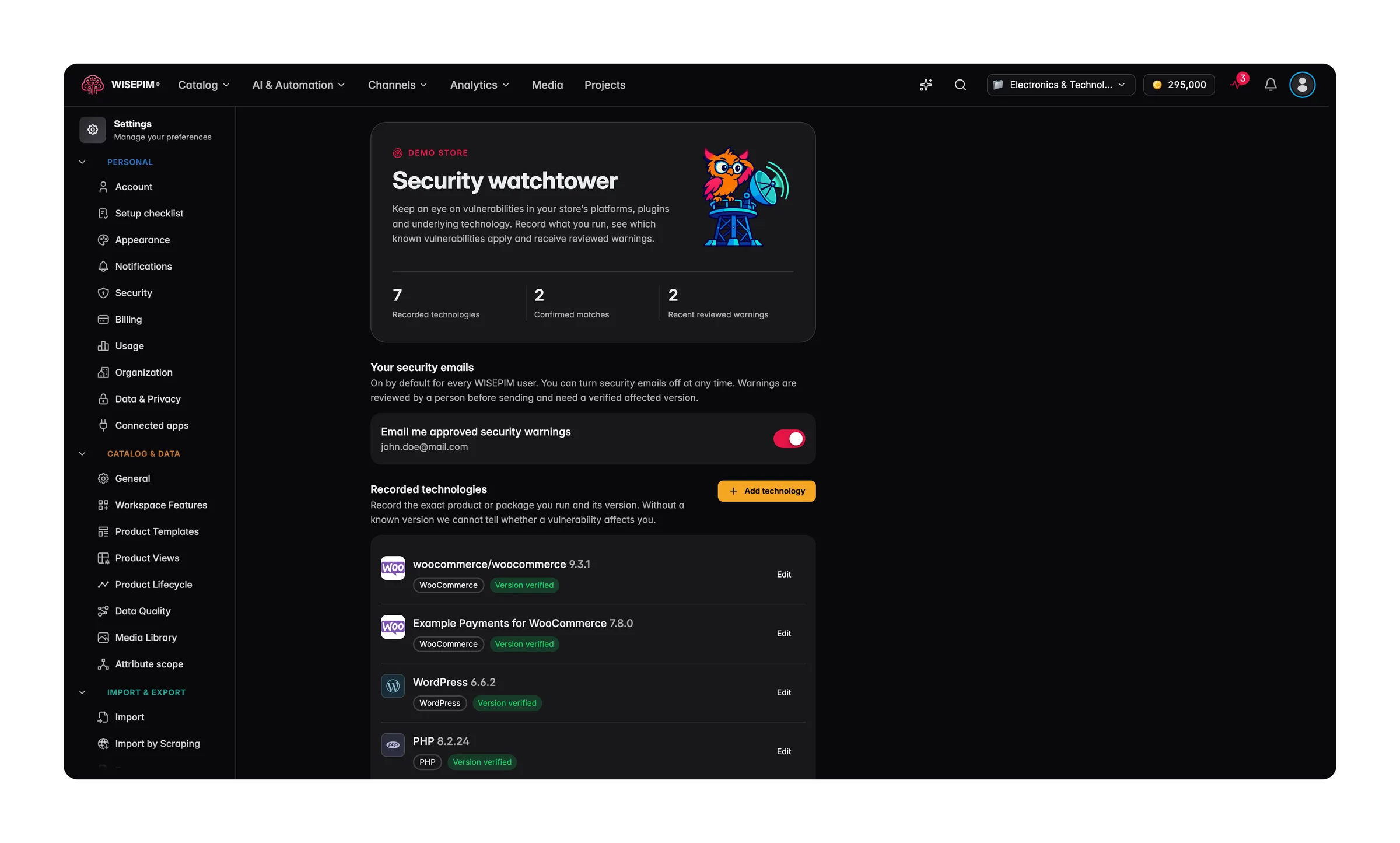The height and width of the screenshot is (843, 1400).
Task: Expand the Analytics dropdown menu
Action: pos(480,85)
